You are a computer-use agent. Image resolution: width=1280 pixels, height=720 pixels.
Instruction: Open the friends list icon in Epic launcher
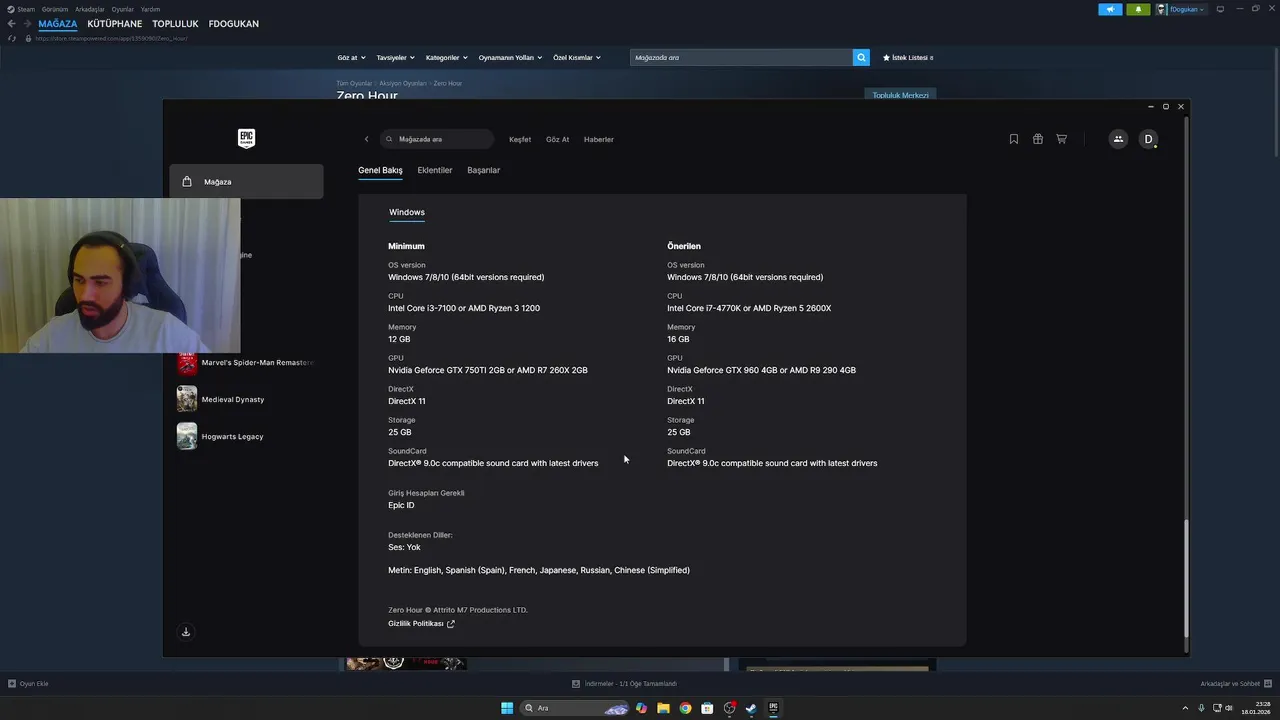click(x=1118, y=139)
